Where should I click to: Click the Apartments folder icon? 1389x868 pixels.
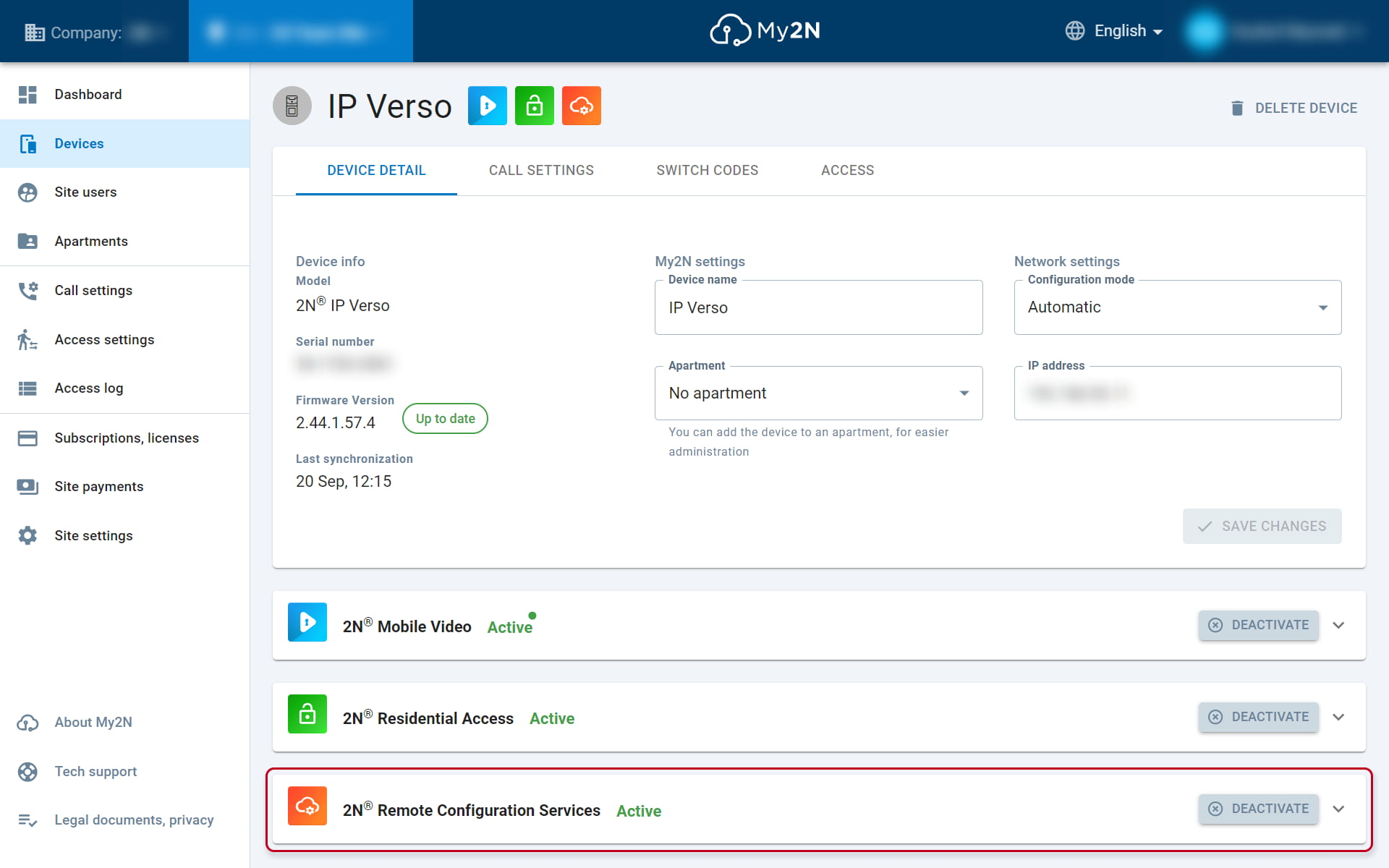[x=27, y=241]
